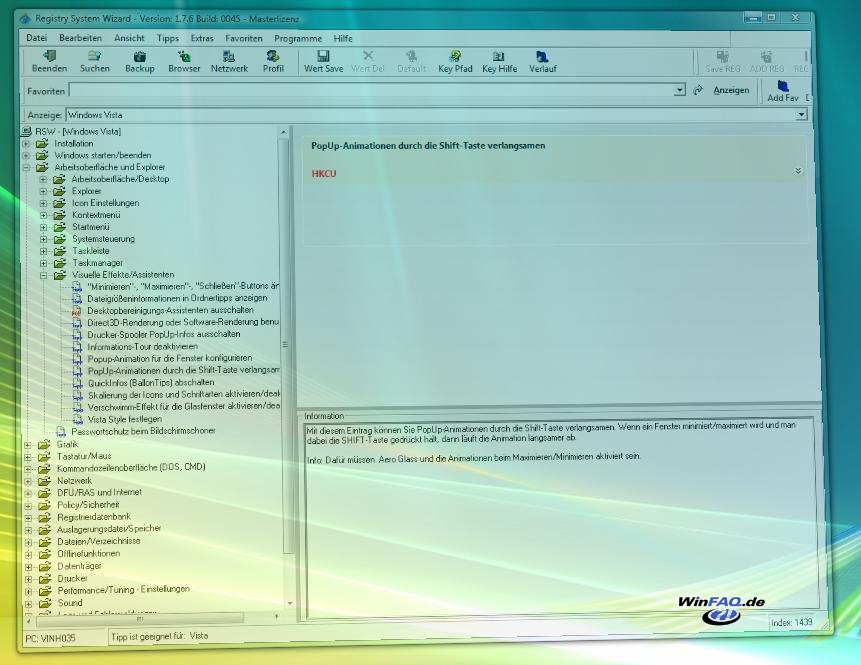This screenshot has height=665, width=861.
Task: Click the tree panel's horizontal scrollbar
Action: 150,619
